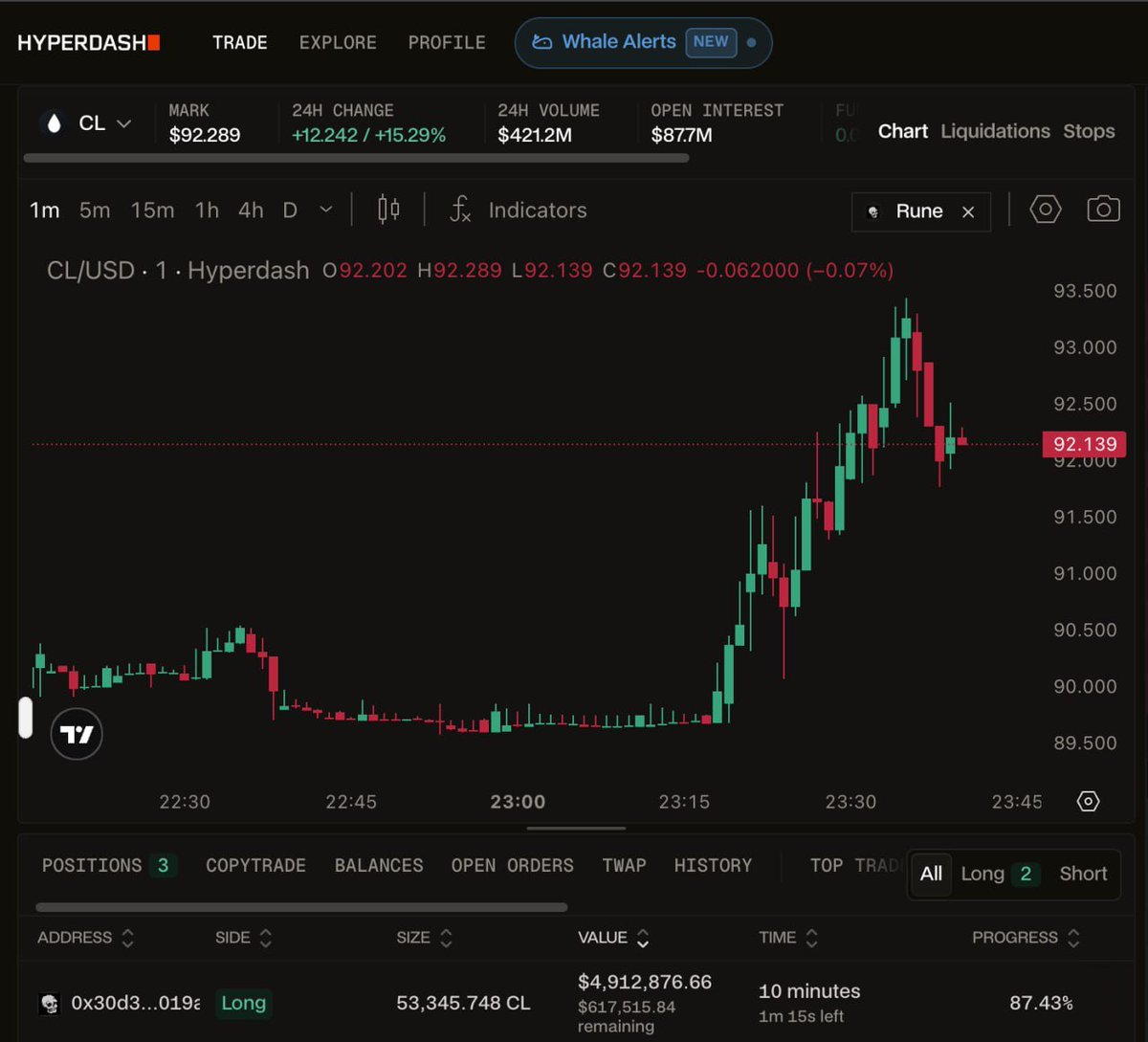Click the 10 minutes time cell
The width and height of the screenshot is (1148, 1042).
point(809,991)
